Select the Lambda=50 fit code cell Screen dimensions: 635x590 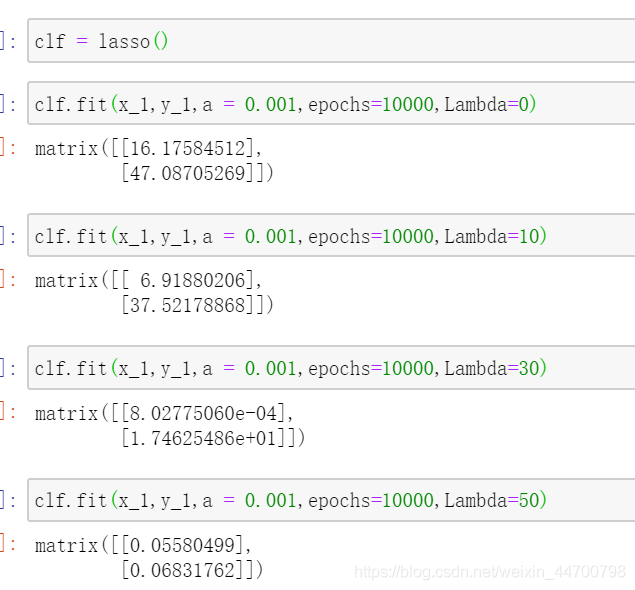(x=331, y=500)
